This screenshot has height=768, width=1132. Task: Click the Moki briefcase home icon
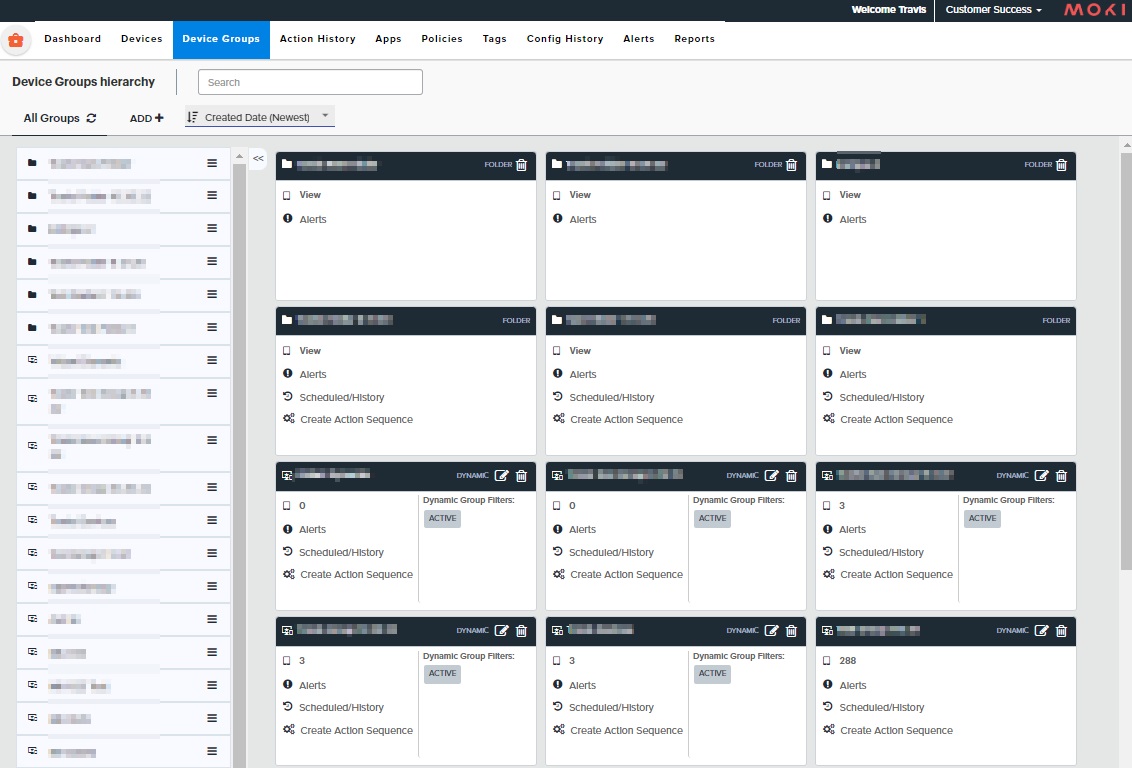coord(16,40)
